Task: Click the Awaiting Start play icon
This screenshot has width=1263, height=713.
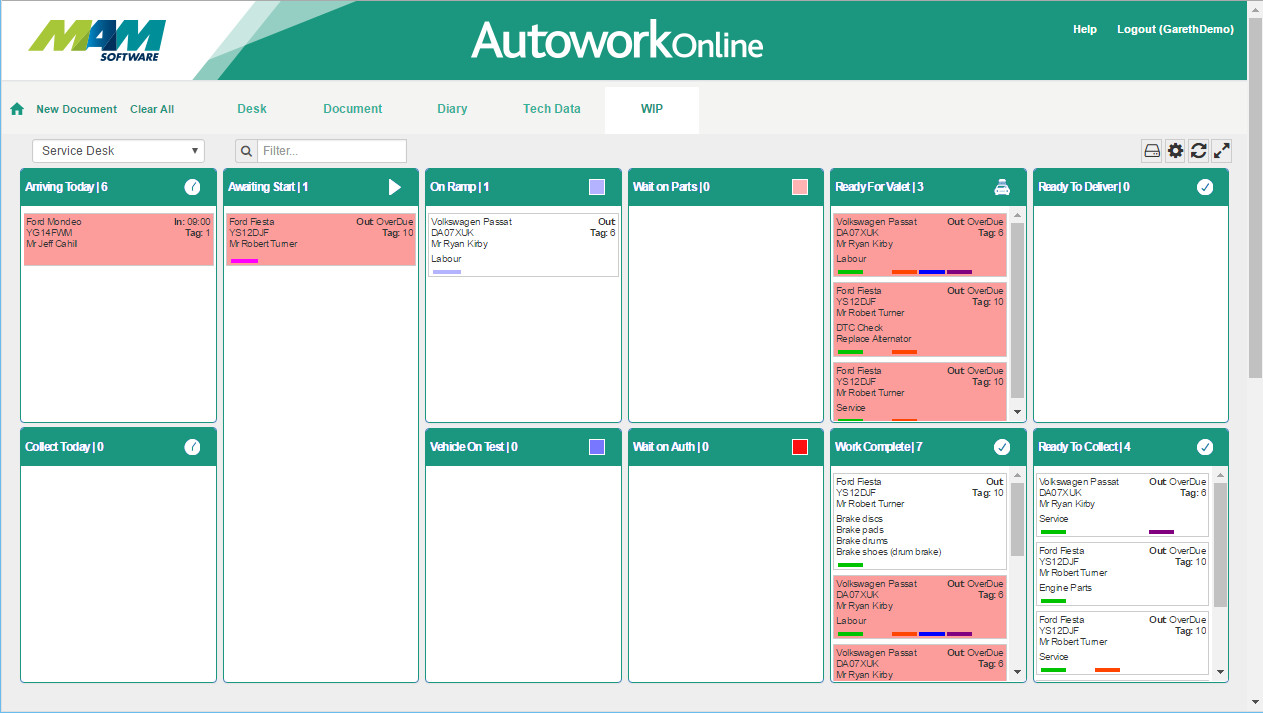Action: (394, 187)
